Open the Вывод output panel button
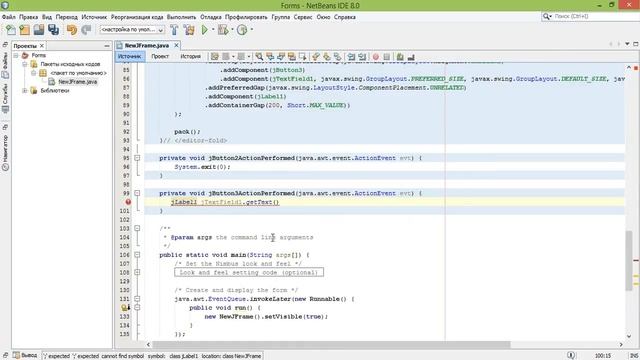640x360 pixels. point(25,356)
